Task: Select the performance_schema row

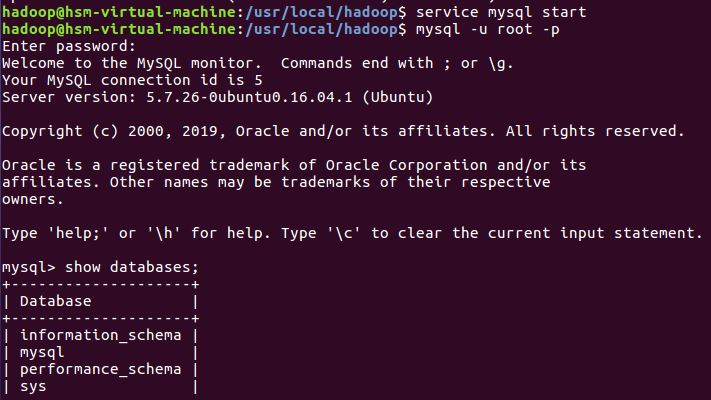Action: [x=100, y=370]
